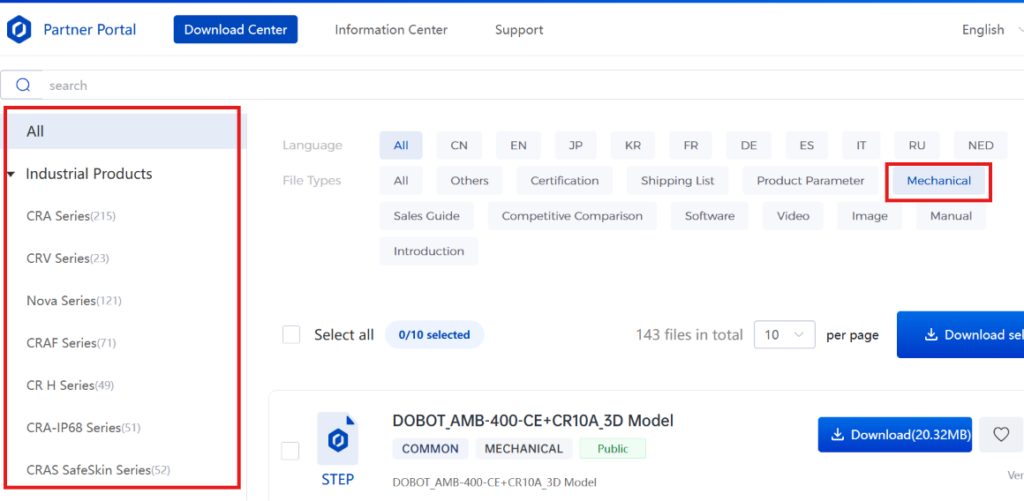Click the 143 files in total text

pyautogui.click(x=689, y=335)
